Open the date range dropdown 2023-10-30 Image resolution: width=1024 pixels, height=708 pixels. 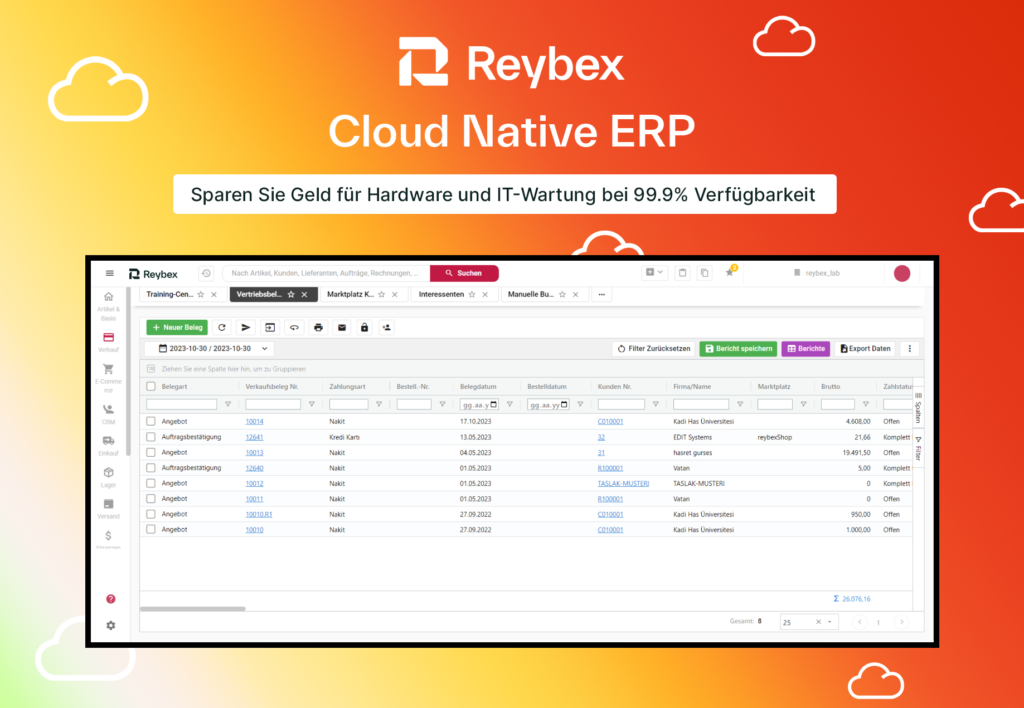(207, 348)
